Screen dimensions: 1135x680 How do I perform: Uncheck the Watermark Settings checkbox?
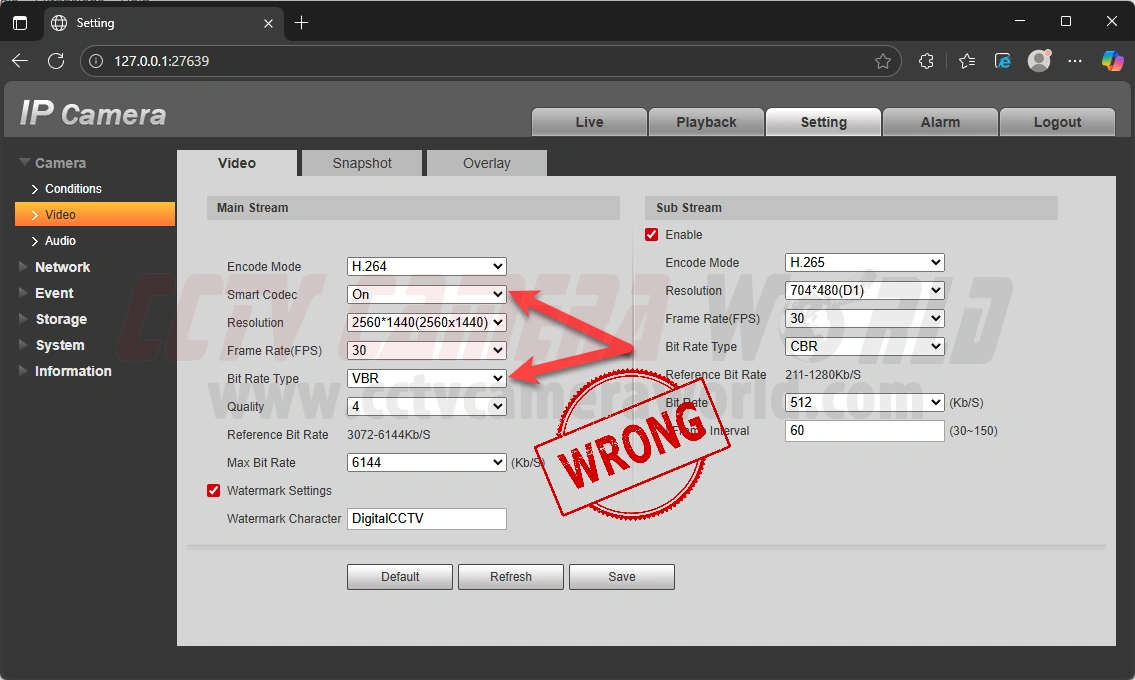coord(213,491)
